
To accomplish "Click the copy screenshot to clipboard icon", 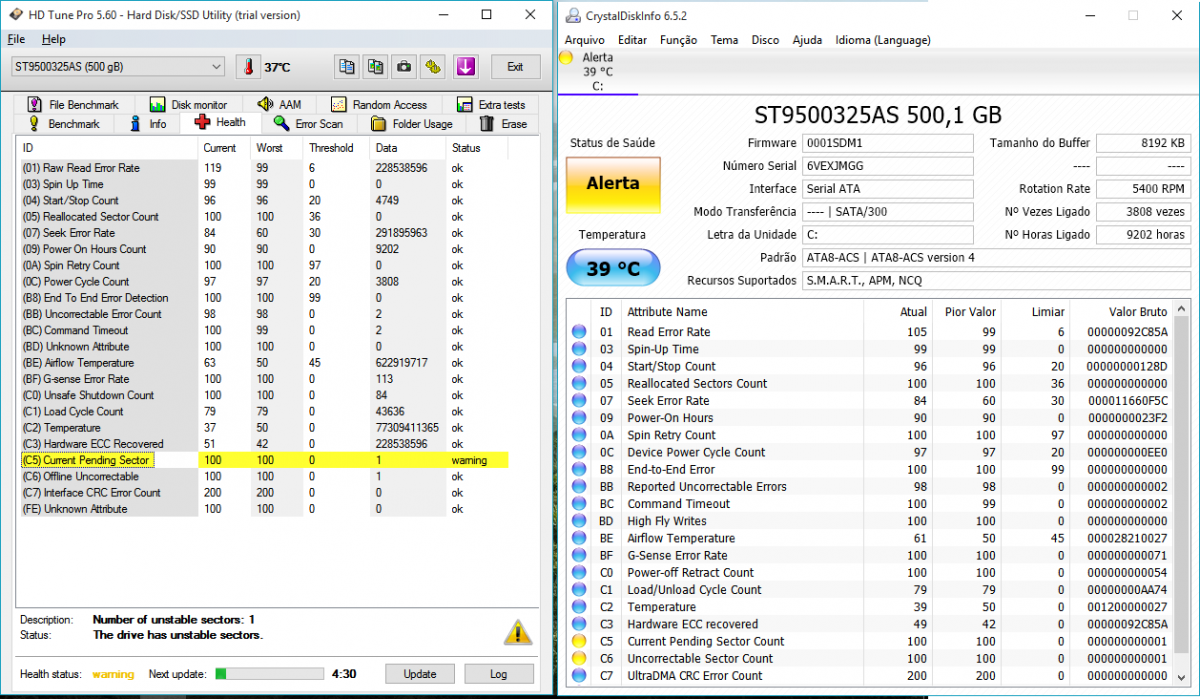I will click(375, 67).
